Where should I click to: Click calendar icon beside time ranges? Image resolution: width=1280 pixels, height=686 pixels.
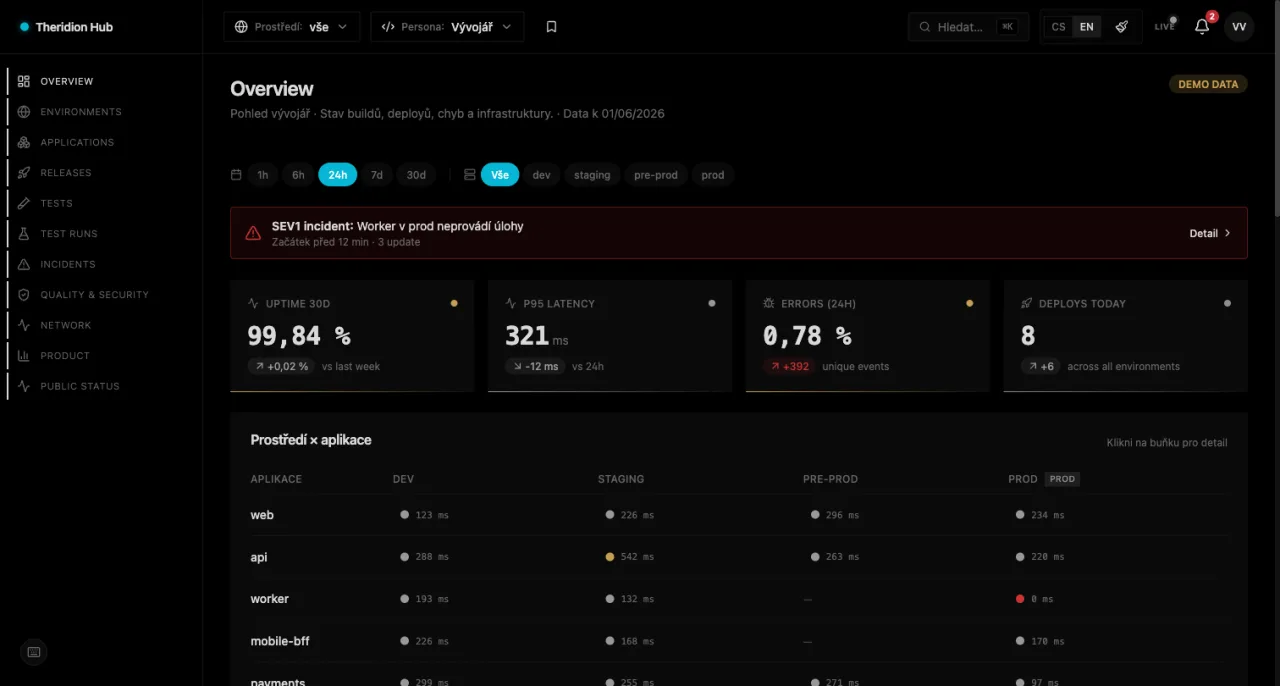point(236,175)
